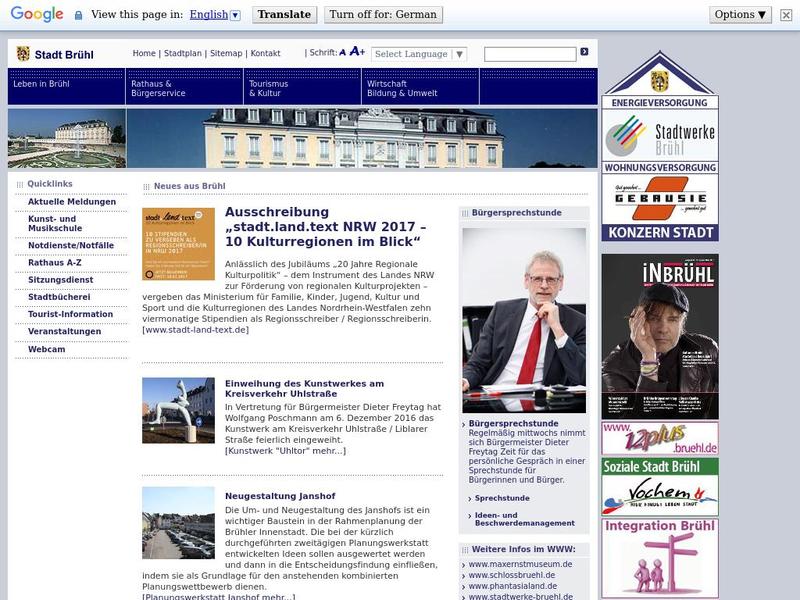The width and height of the screenshot is (800, 600).
Task: Open Kunst- und Musikschule quicklink
Action: tap(55, 223)
